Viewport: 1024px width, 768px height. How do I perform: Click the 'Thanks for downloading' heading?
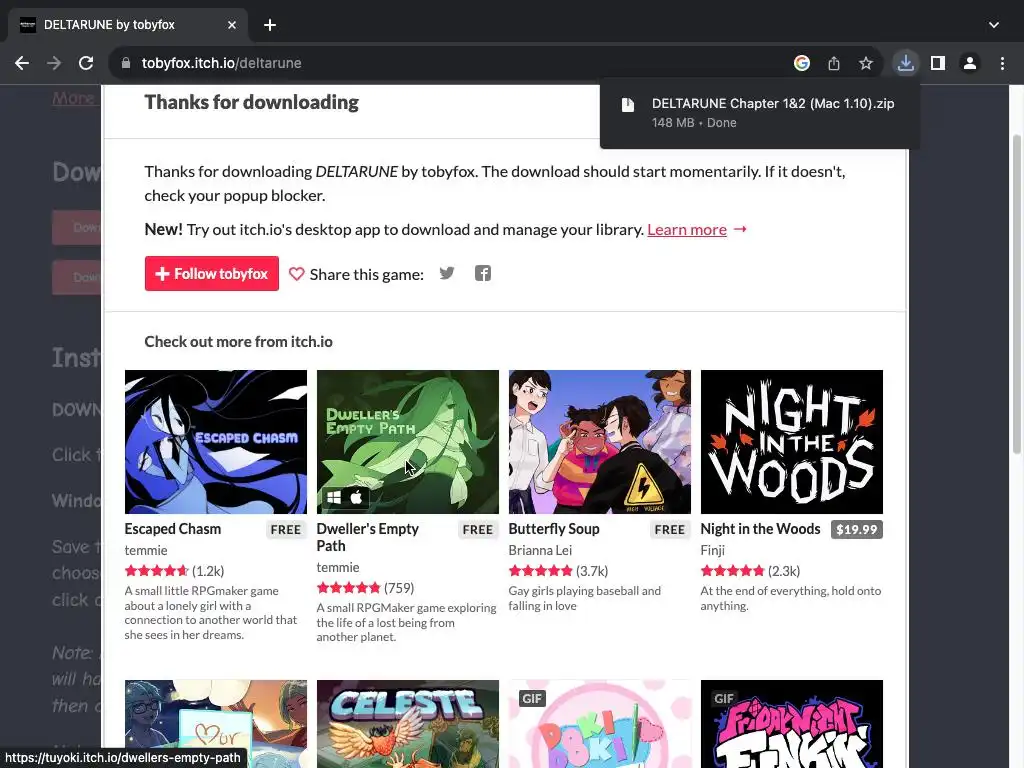tap(251, 103)
